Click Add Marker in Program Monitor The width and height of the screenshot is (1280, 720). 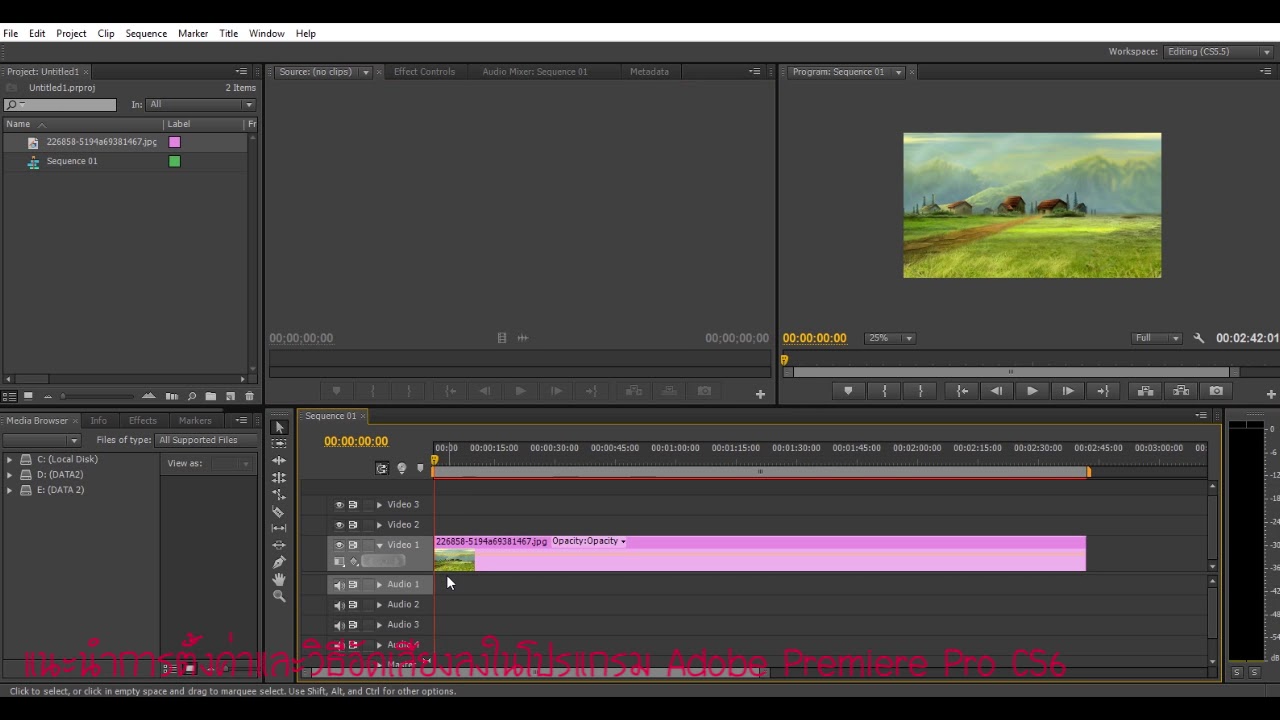click(848, 391)
